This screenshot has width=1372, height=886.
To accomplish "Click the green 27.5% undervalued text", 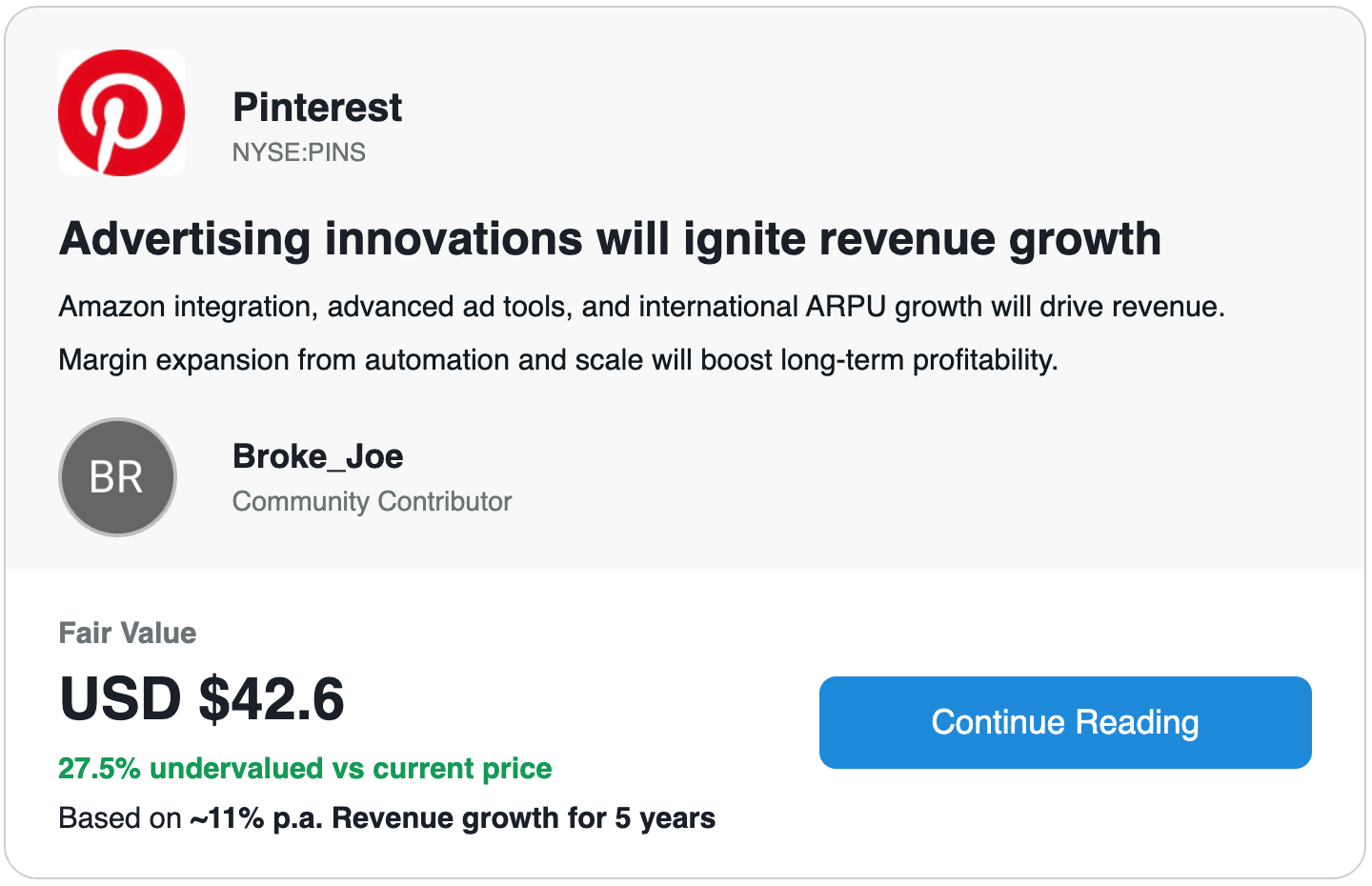I will [305, 768].
